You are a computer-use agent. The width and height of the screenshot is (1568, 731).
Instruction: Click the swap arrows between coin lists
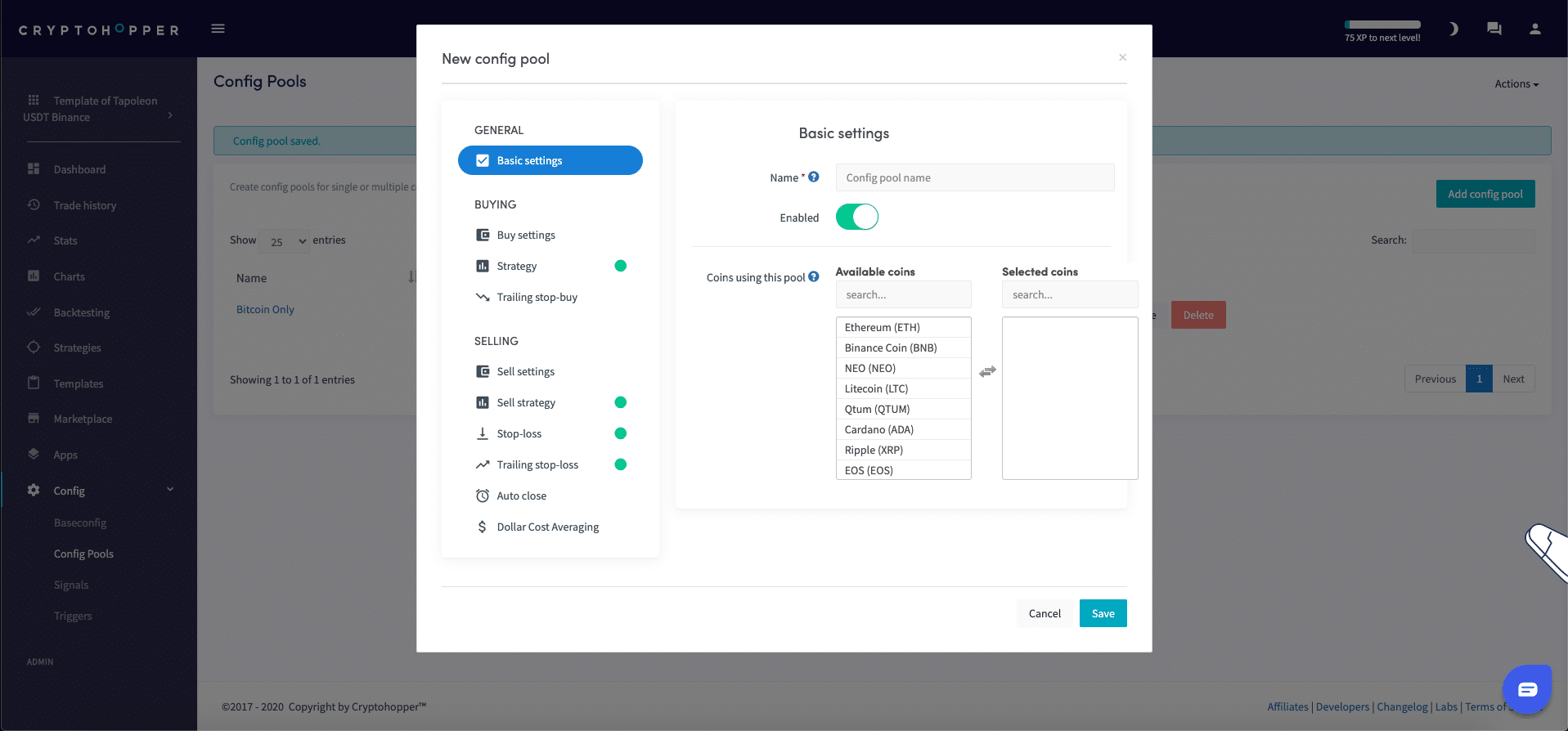987,371
